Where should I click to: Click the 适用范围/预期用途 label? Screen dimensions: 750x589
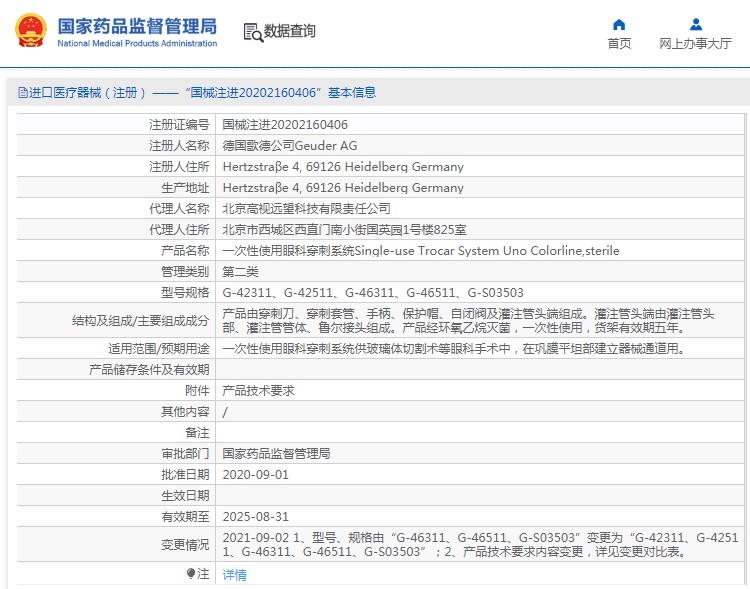click(158, 349)
